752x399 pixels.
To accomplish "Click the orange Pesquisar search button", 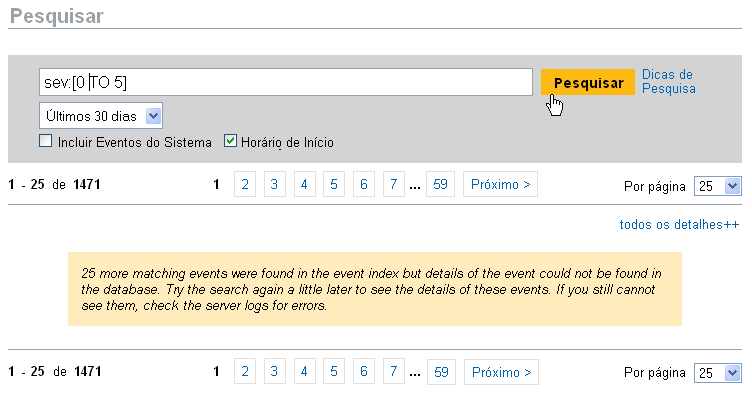I will tap(588, 82).
